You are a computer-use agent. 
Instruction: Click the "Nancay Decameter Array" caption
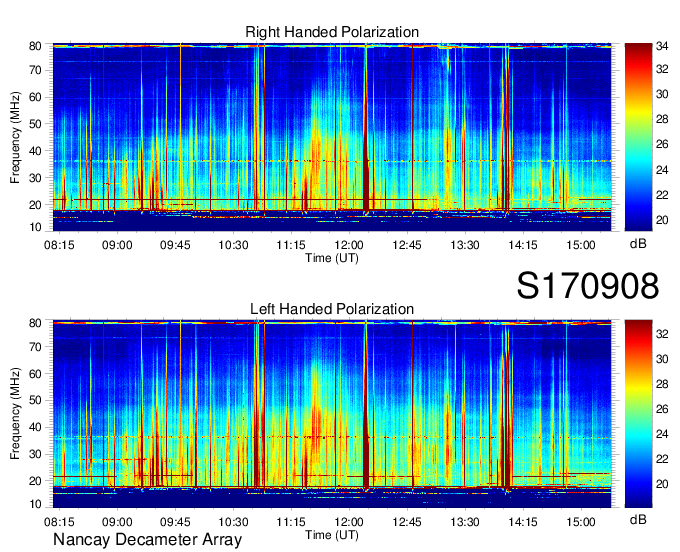[147, 540]
